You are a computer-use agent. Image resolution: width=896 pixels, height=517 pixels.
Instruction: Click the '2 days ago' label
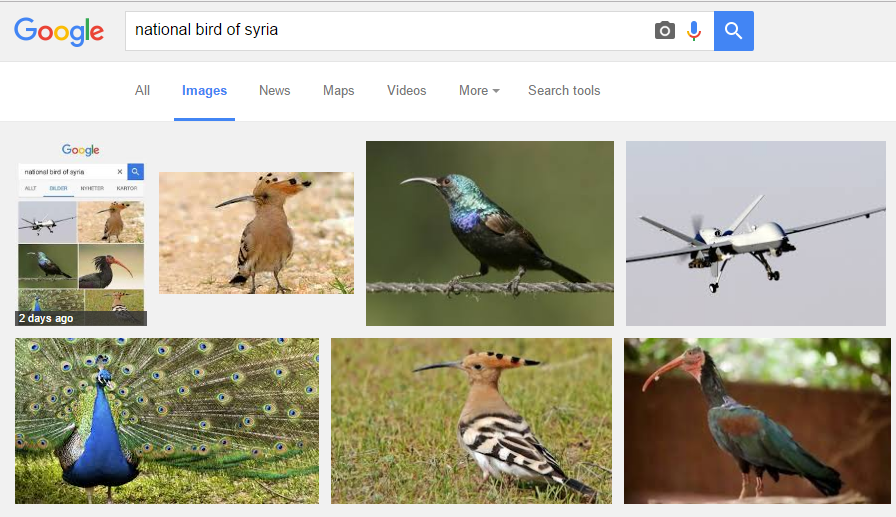[x=45, y=318]
